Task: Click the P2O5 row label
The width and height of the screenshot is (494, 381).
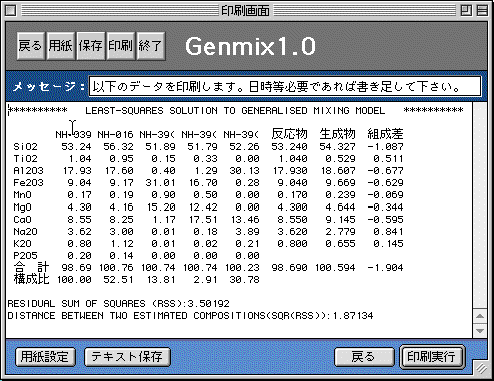Action: [25, 256]
